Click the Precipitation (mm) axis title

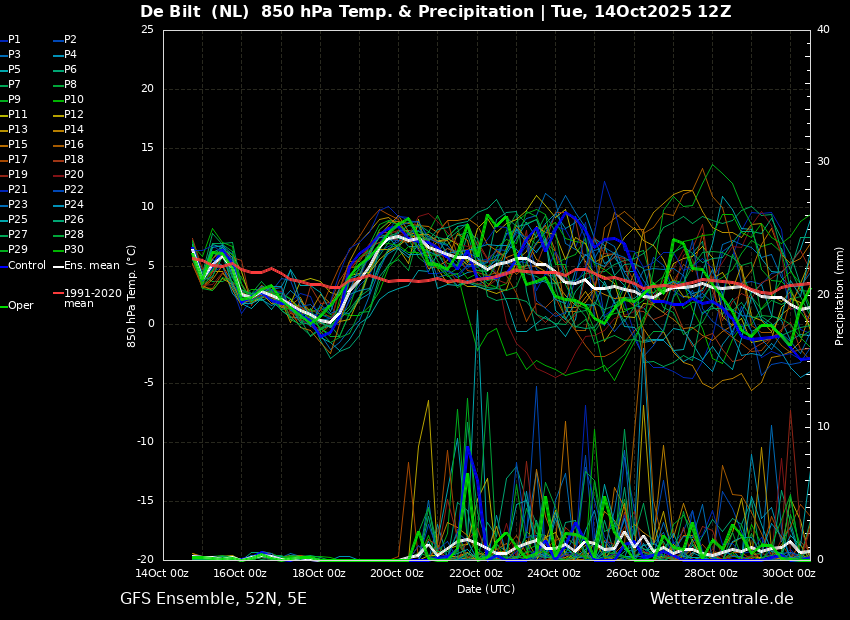pyautogui.click(x=840, y=295)
